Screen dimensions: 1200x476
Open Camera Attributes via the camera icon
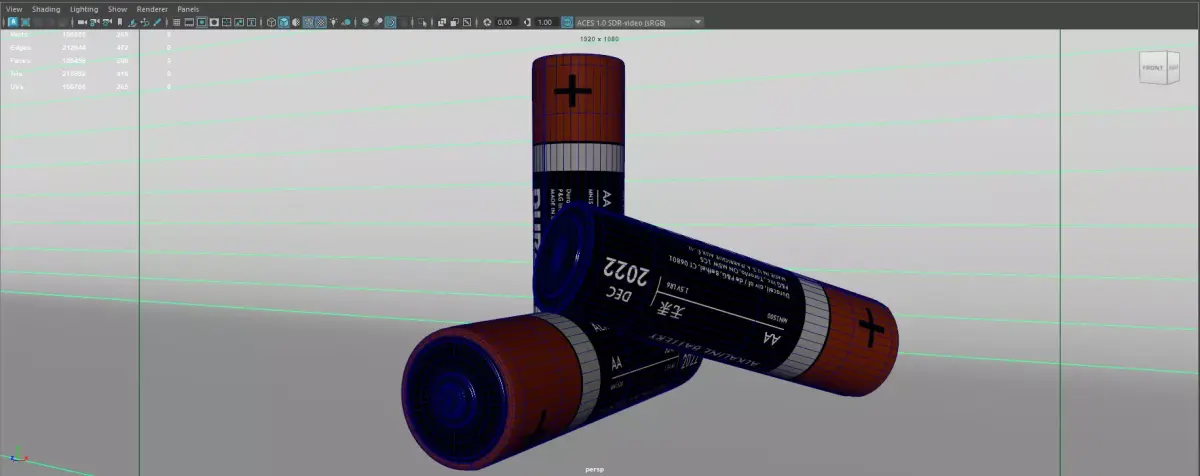[x=107, y=22]
